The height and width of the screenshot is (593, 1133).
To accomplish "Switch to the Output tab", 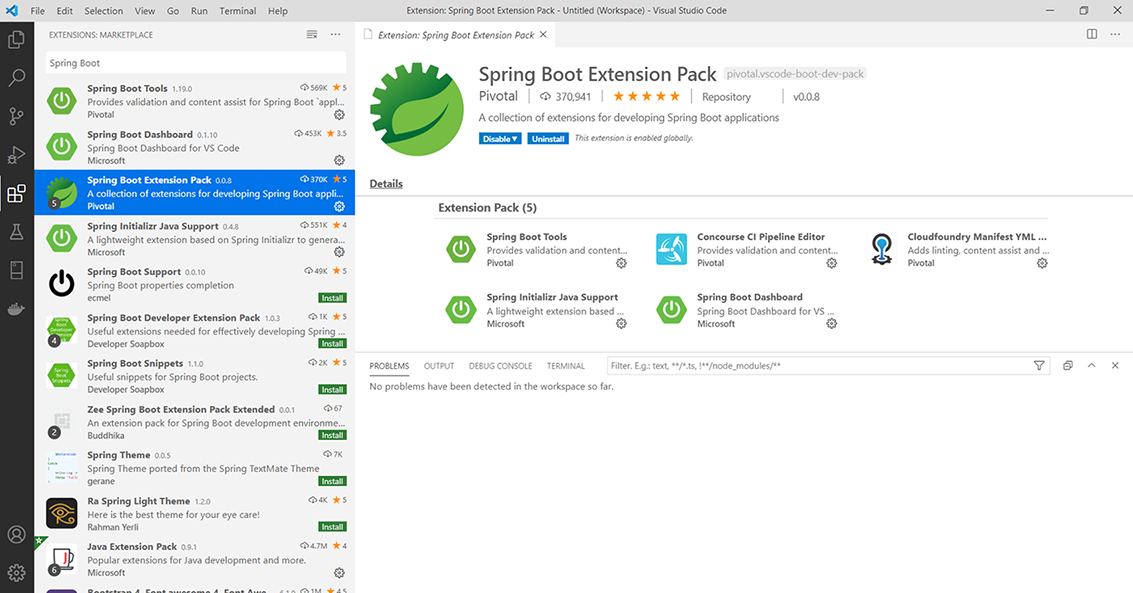I will (x=438, y=366).
